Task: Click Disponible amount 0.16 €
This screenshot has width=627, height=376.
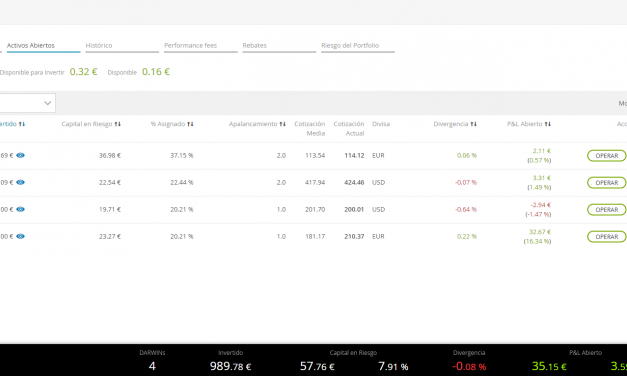Action: tap(156, 72)
